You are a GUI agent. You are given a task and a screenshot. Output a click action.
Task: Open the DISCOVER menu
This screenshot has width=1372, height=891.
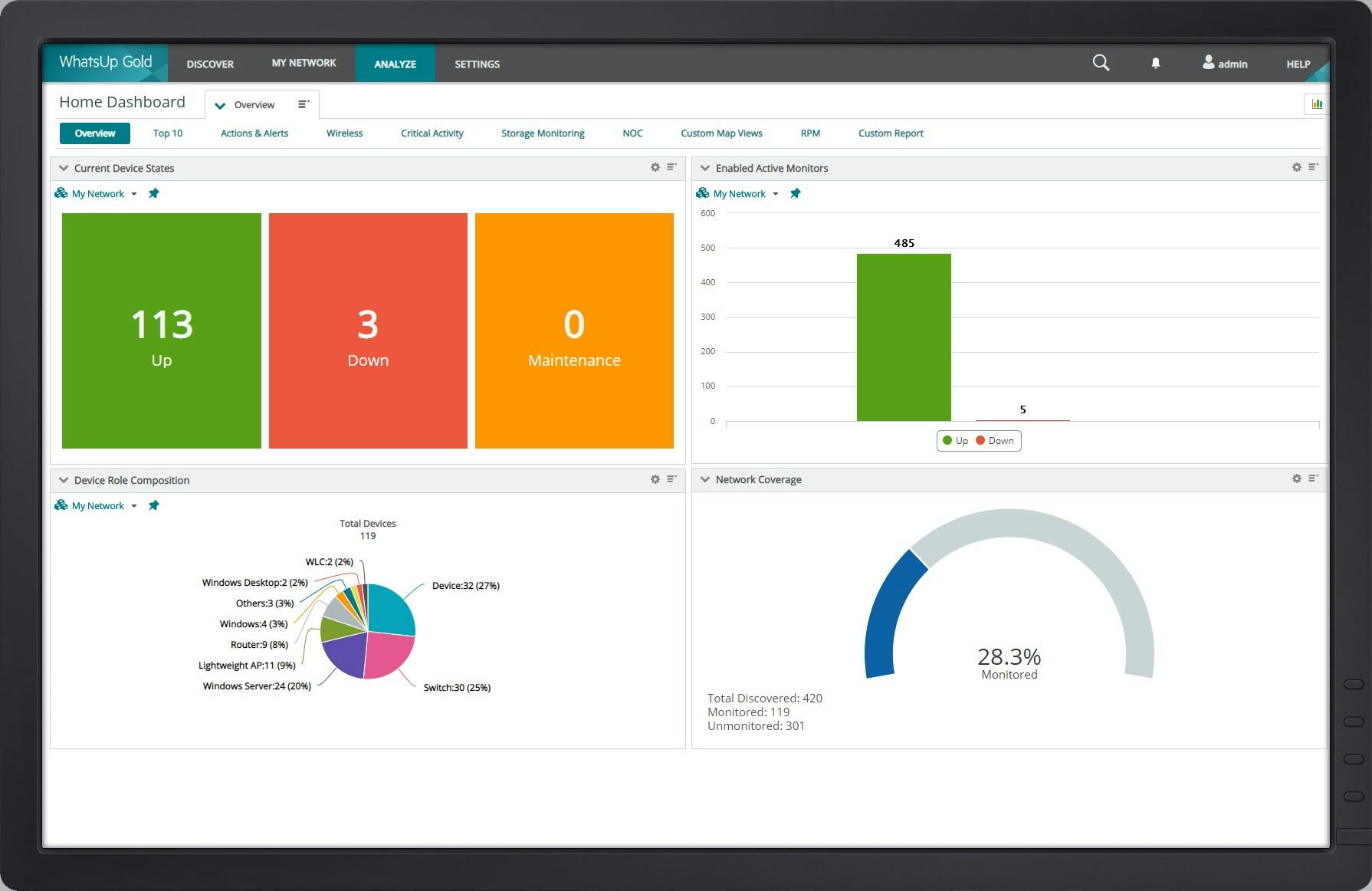pyautogui.click(x=210, y=64)
